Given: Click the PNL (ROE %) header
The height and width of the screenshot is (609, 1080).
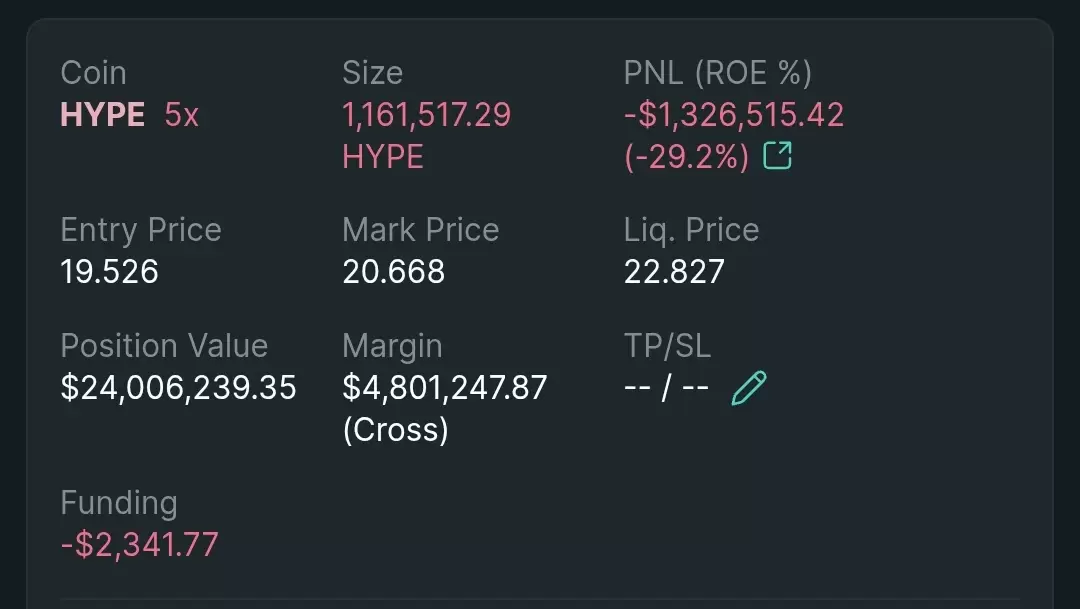Looking at the screenshot, I should [x=718, y=73].
